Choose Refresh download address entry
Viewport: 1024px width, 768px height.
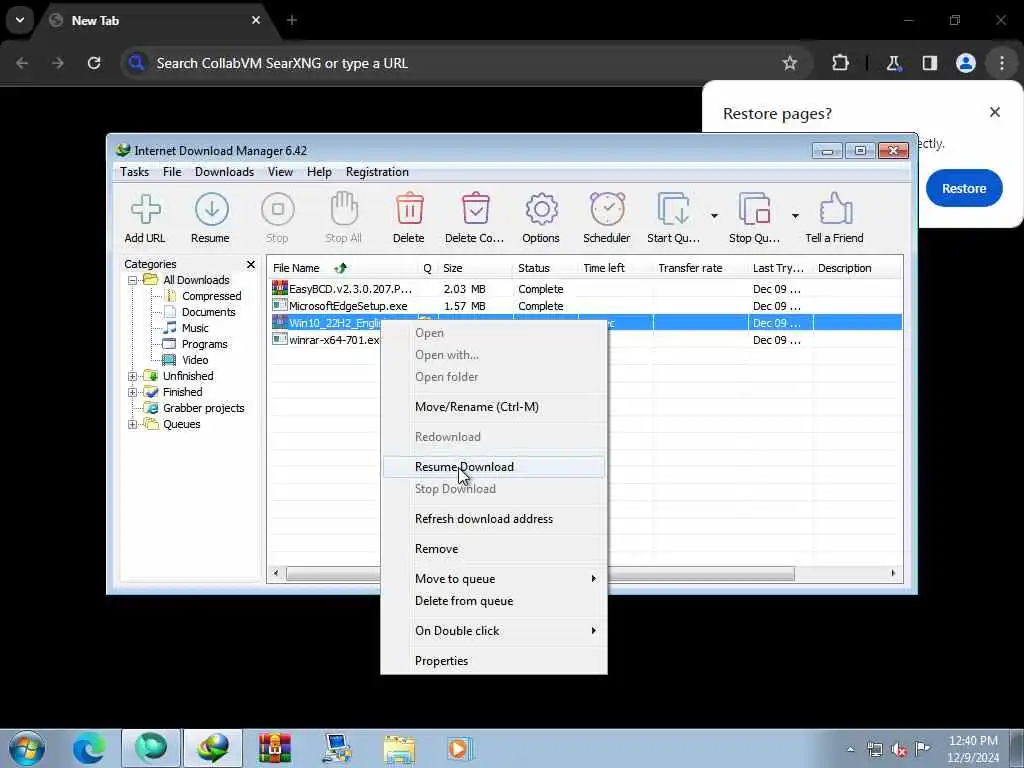[x=494, y=519]
